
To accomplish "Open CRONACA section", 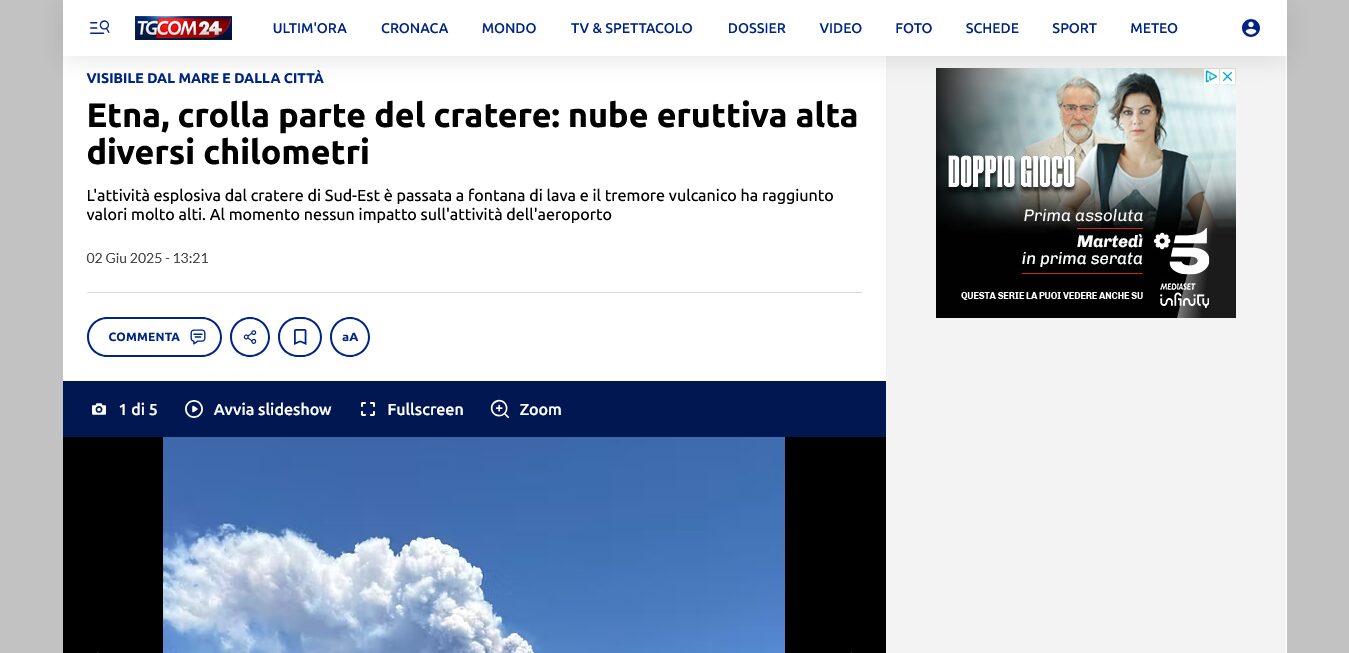I will pos(414,28).
